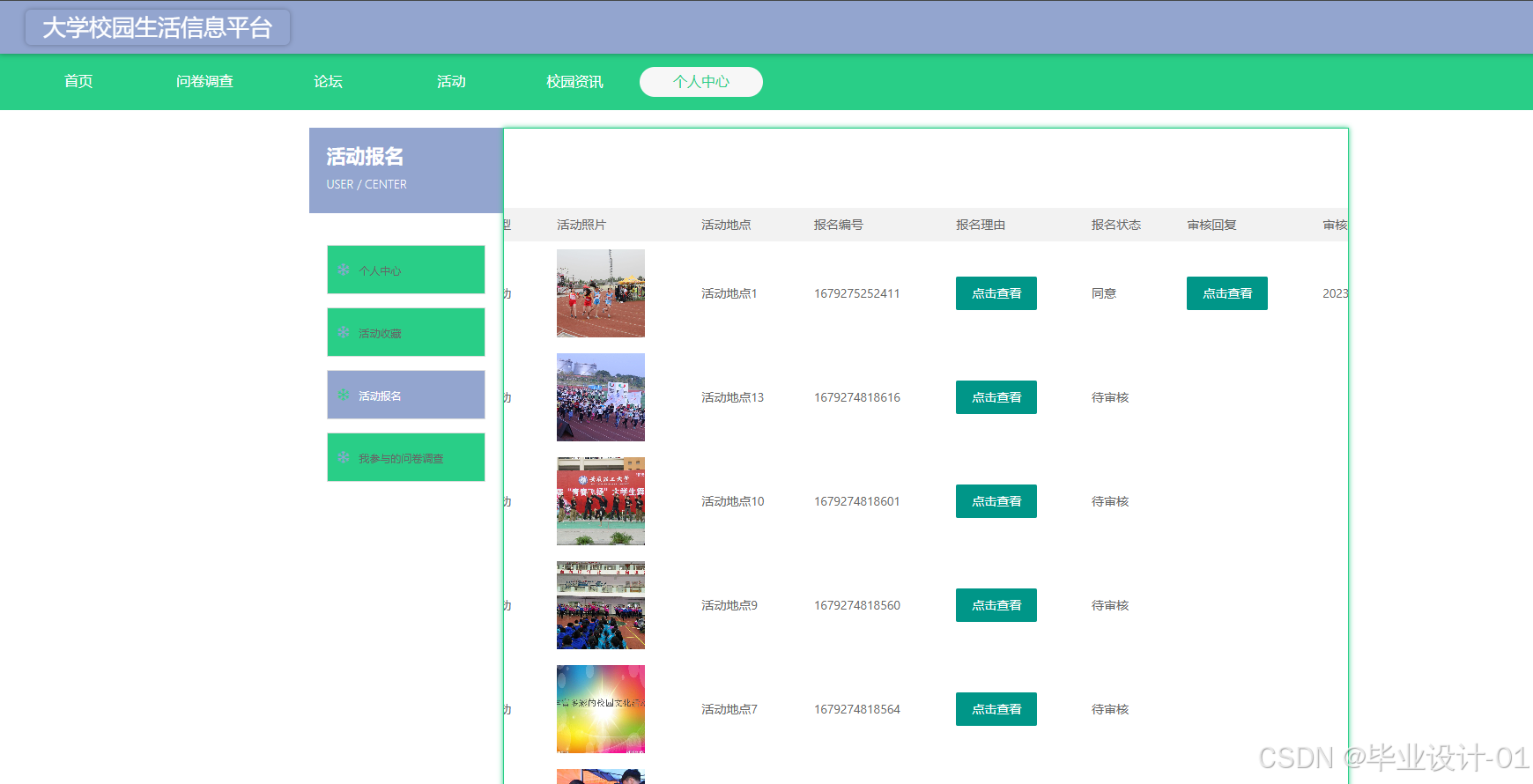Go to 问卷调查 in the navigation bar

[204, 82]
